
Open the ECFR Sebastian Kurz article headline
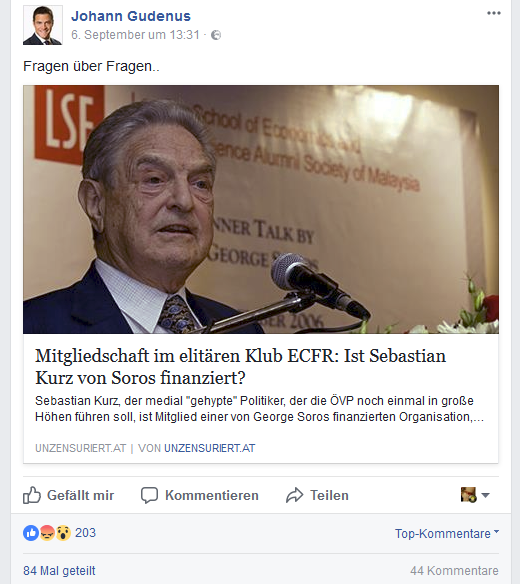[240, 366]
